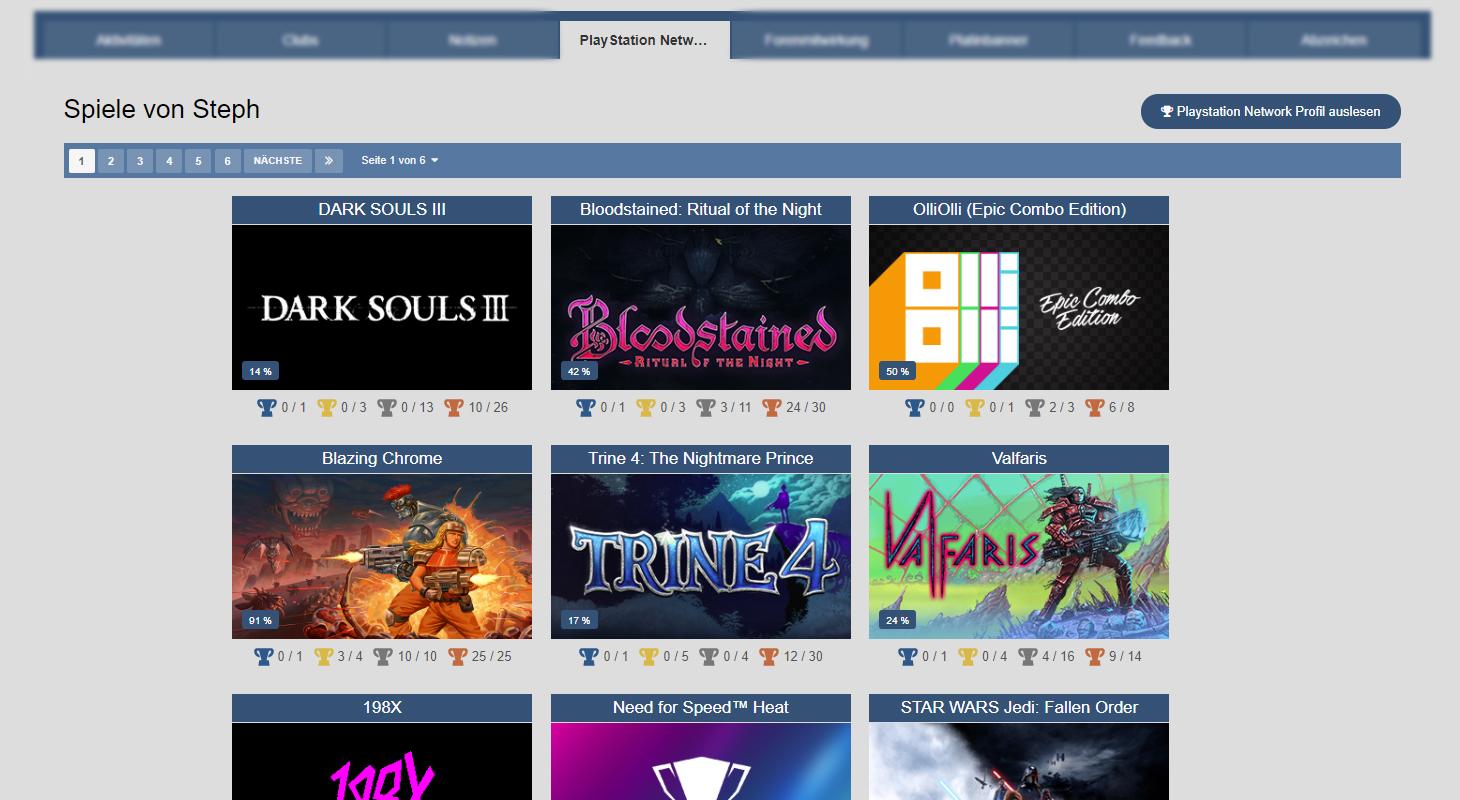Click the '24 / 30' bronze count under Bloodstained
The height and width of the screenshot is (800, 1460).
click(805, 407)
